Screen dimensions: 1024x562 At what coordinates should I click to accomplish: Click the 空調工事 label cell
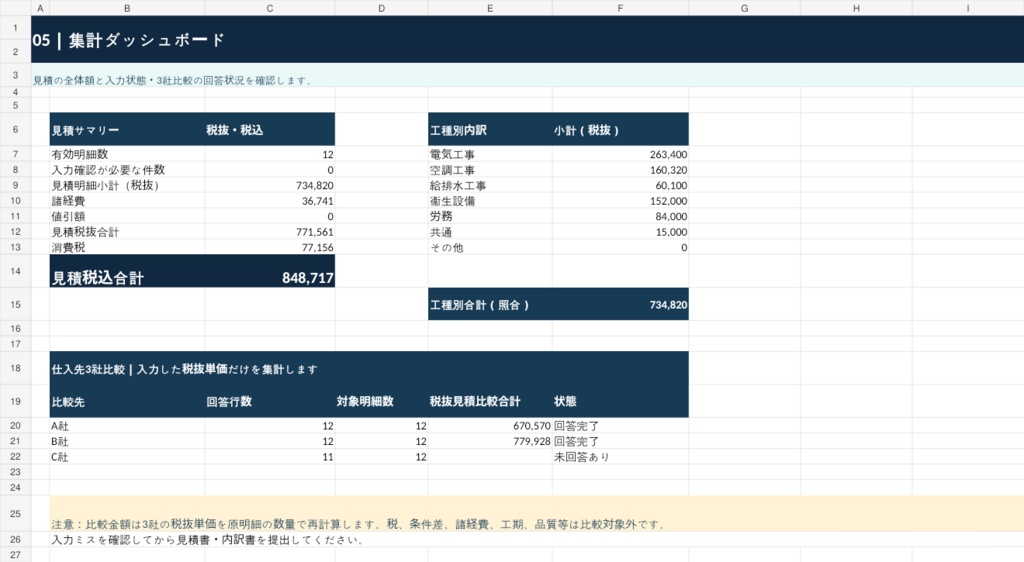click(490, 170)
